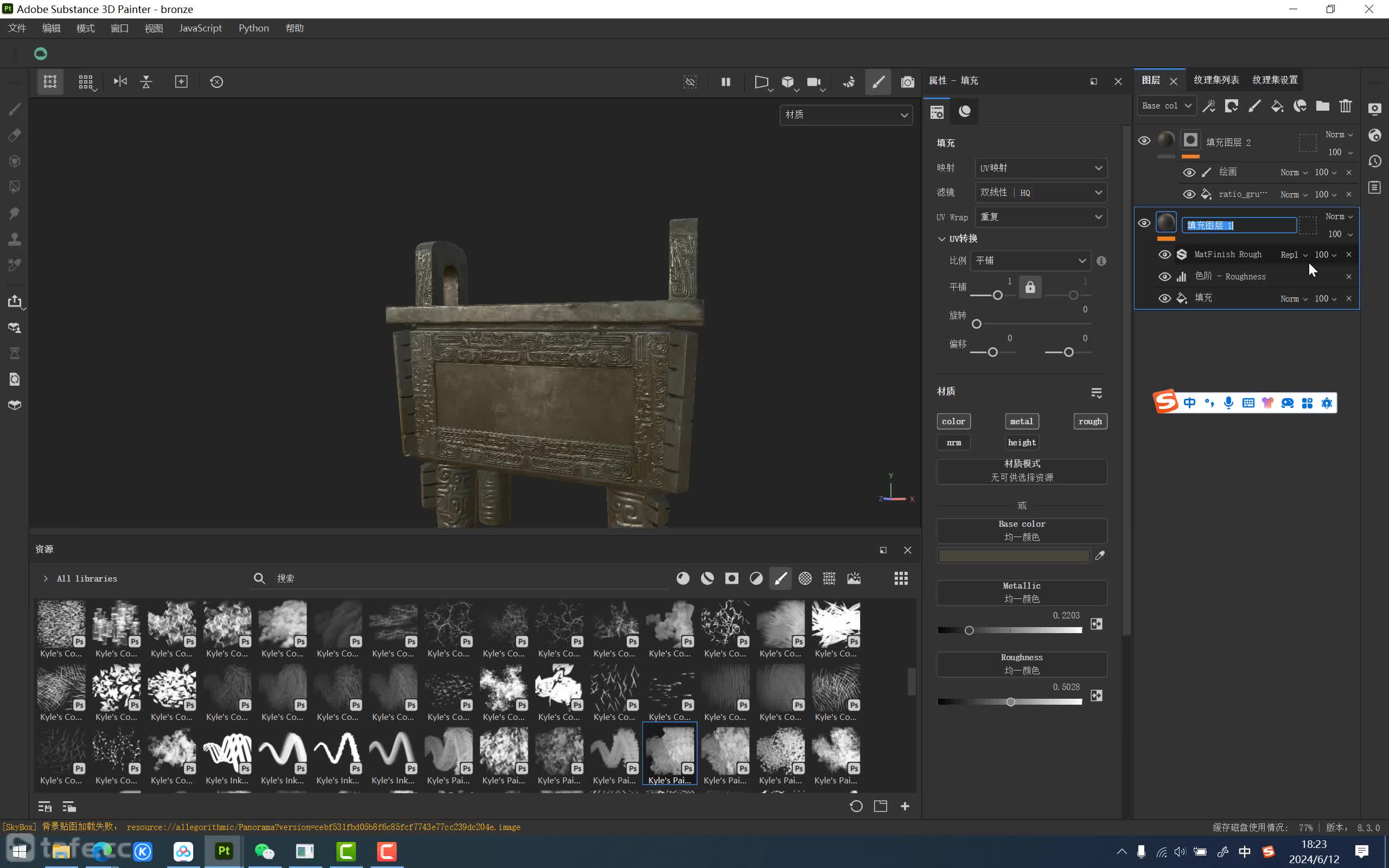Select the Clone stamp tool in left sidebar
1389x868 pixels.
point(15,239)
